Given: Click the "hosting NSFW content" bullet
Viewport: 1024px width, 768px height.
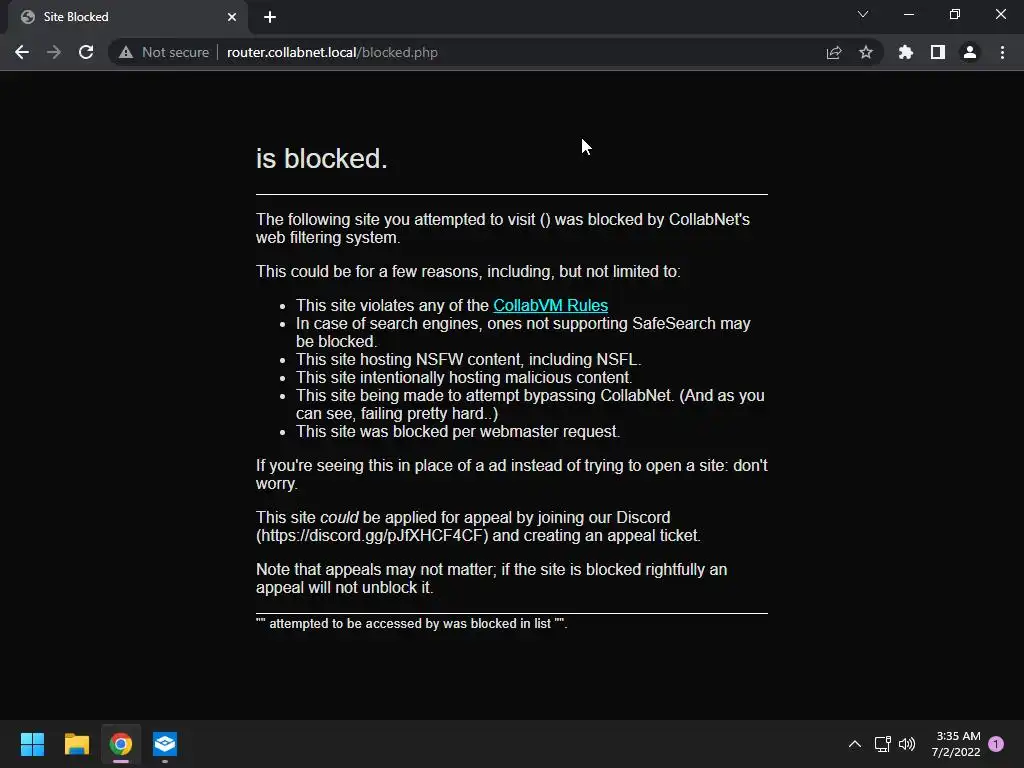Looking at the screenshot, I should [x=468, y=360].
